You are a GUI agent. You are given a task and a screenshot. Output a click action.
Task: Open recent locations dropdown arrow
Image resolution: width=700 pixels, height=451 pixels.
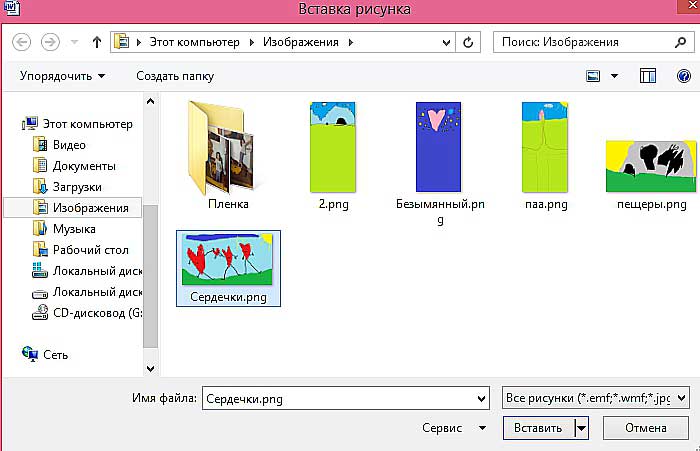click(75, 42)
